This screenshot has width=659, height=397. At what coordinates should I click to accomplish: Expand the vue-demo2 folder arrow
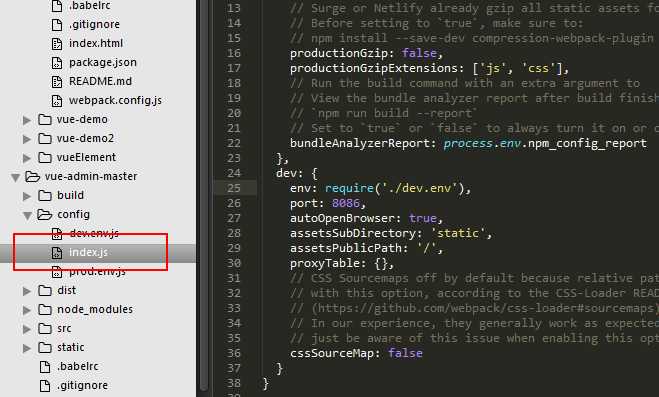pos(27,139)
